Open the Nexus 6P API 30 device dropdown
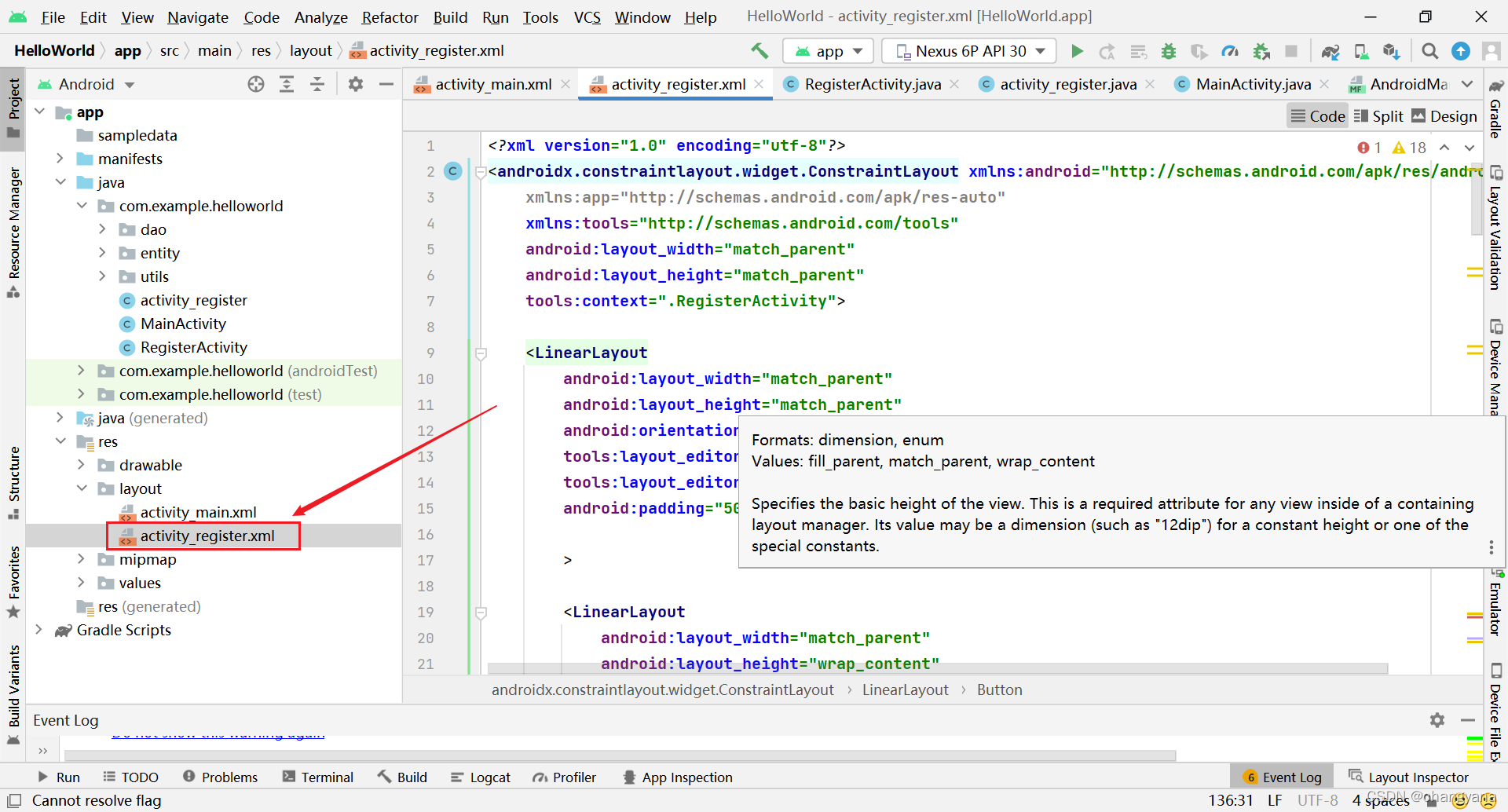The height and width of the screenshot is (812, 1508). (969, 51)
